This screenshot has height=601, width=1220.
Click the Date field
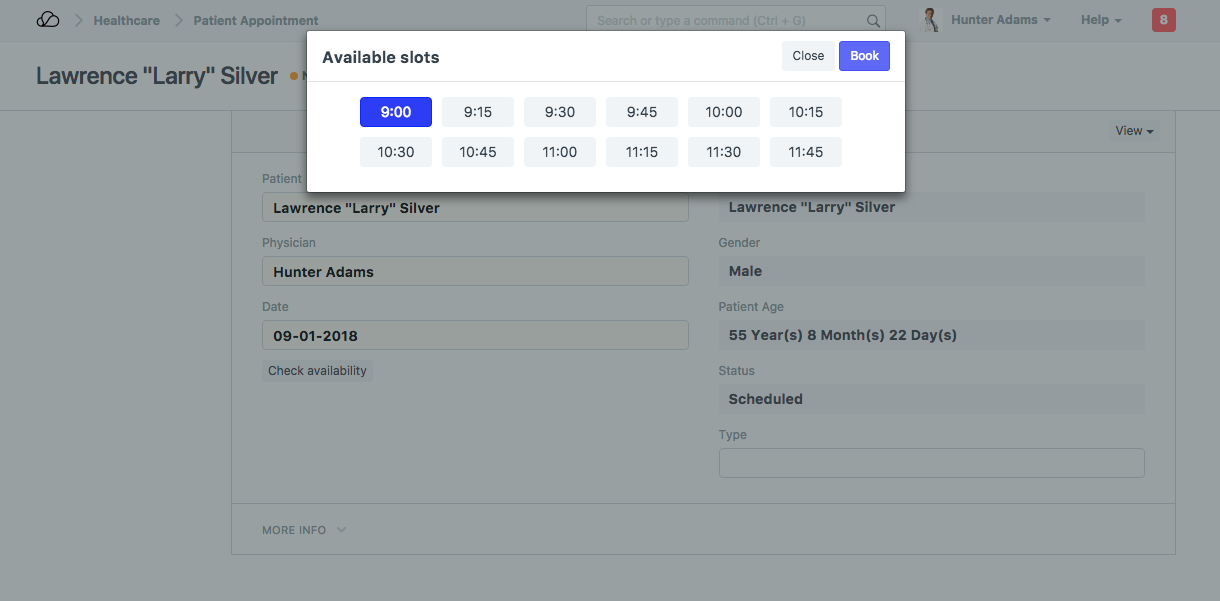click(475, 336)
